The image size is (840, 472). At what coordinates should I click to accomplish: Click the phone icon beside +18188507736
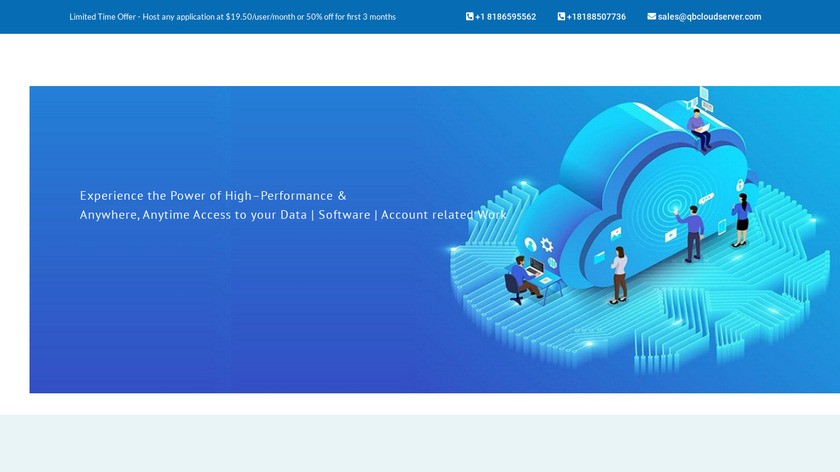[561, 17]
